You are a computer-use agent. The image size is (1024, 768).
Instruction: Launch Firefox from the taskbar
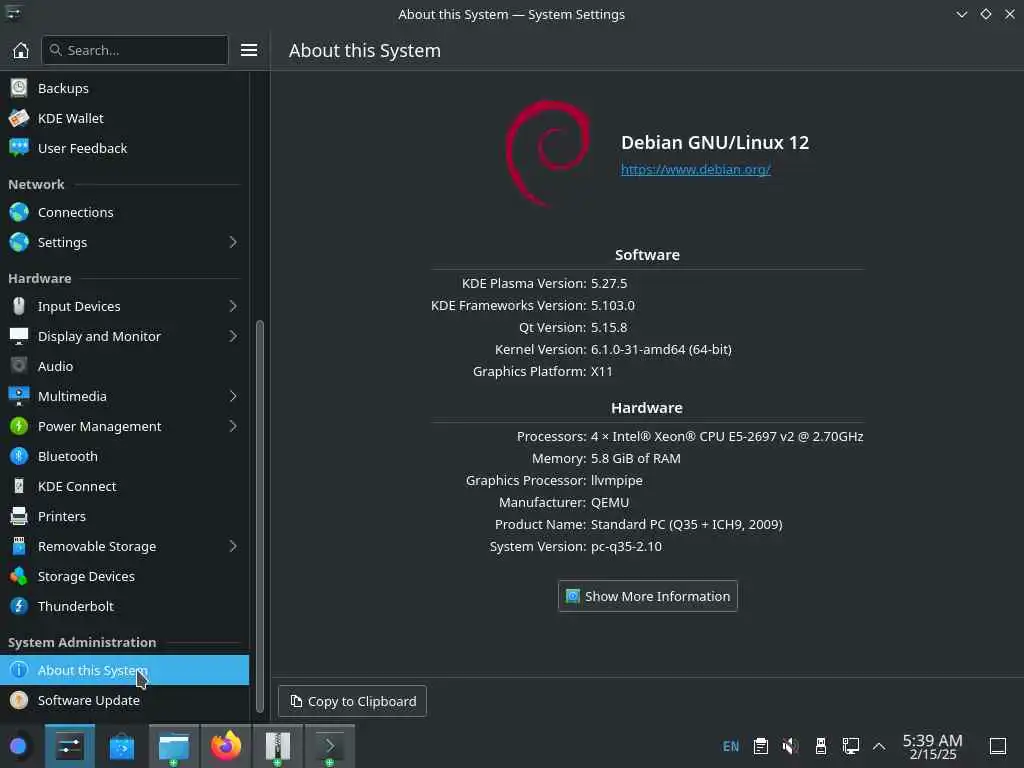(226, 746)
